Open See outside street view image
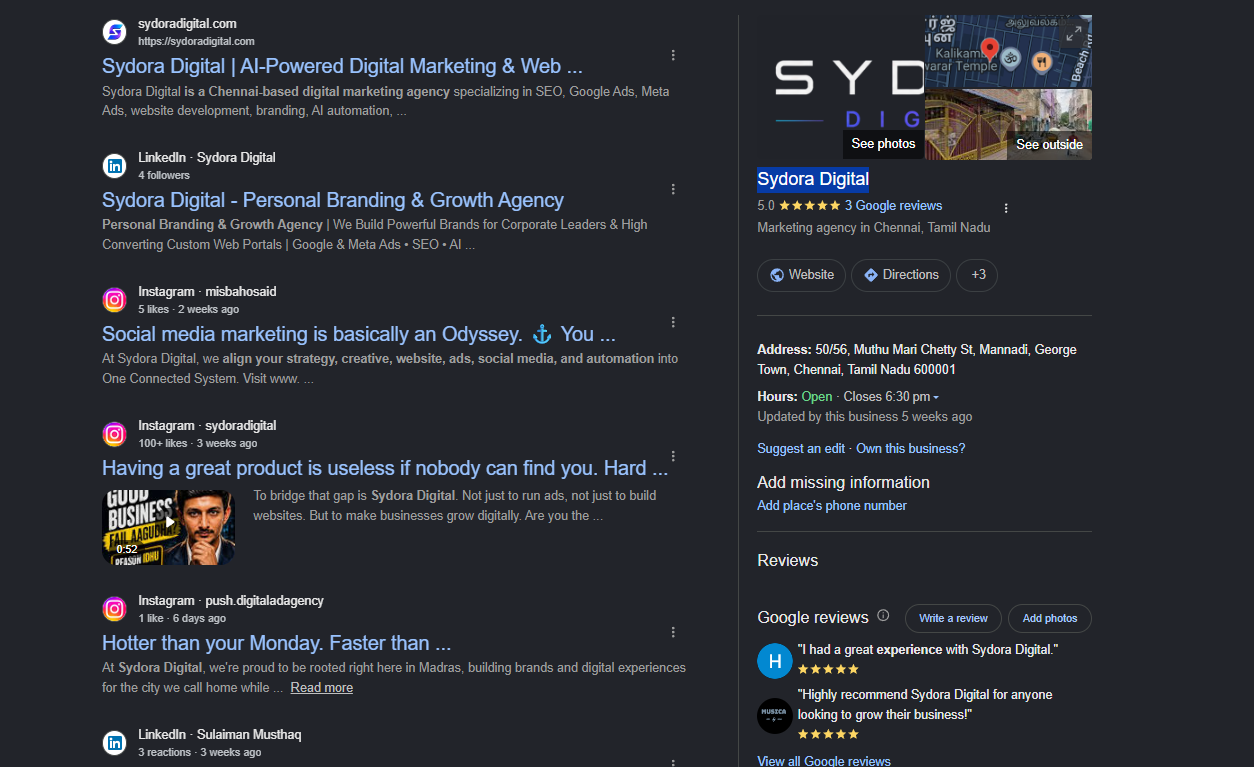This screenshot has height=767, width=1254. (1049, 145)
